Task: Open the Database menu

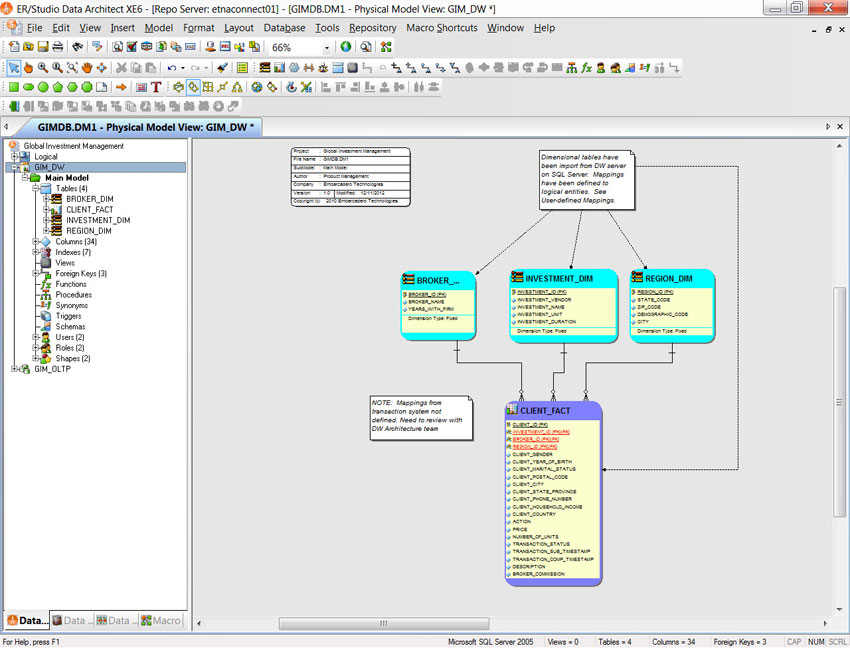Action: pos(284,28)
